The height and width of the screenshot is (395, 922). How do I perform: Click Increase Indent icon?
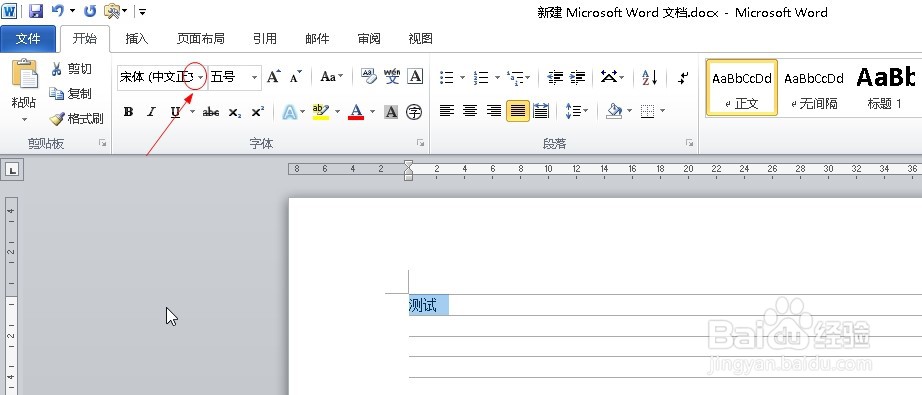(577, 78)
